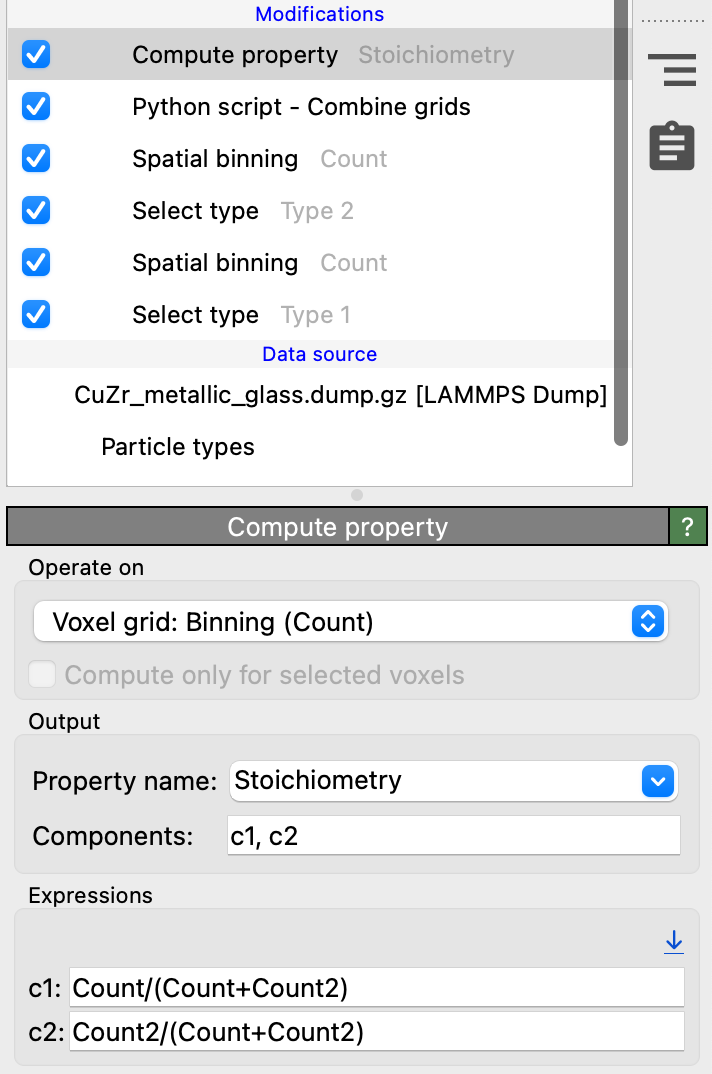Image resolution: width=712 pixels, height=1074 pixels.
Task: Disable the Select type Type 1 modifier
Action: [x=36, y=315]
